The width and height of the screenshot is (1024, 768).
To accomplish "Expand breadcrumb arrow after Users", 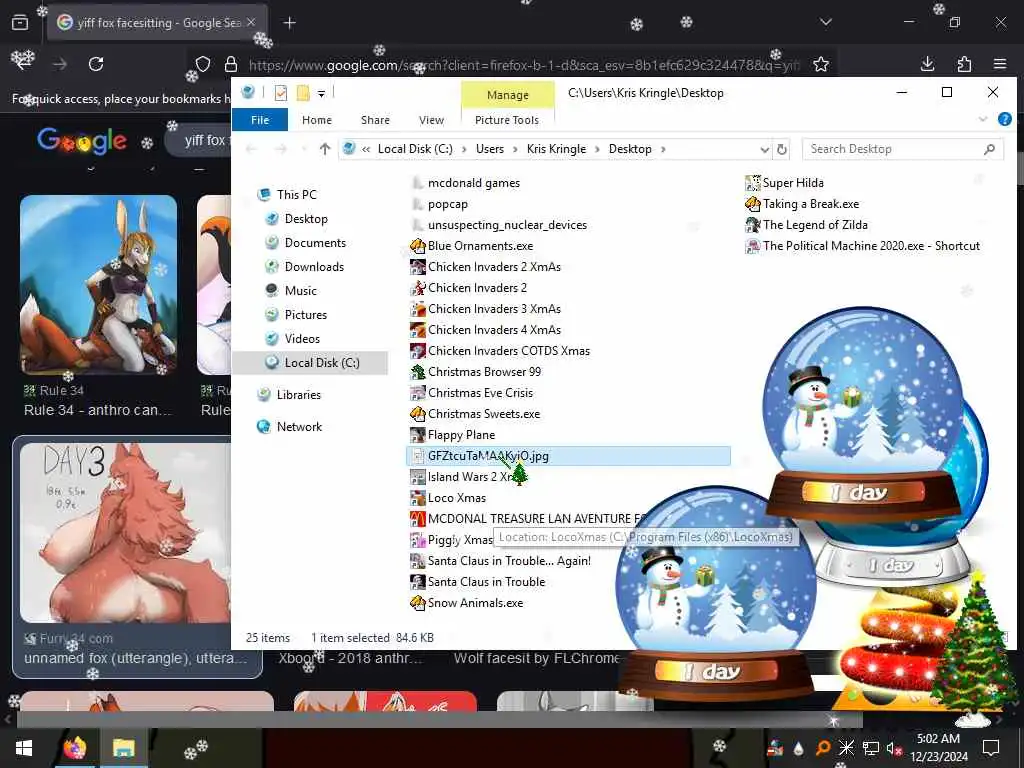I will pos(515,150).
